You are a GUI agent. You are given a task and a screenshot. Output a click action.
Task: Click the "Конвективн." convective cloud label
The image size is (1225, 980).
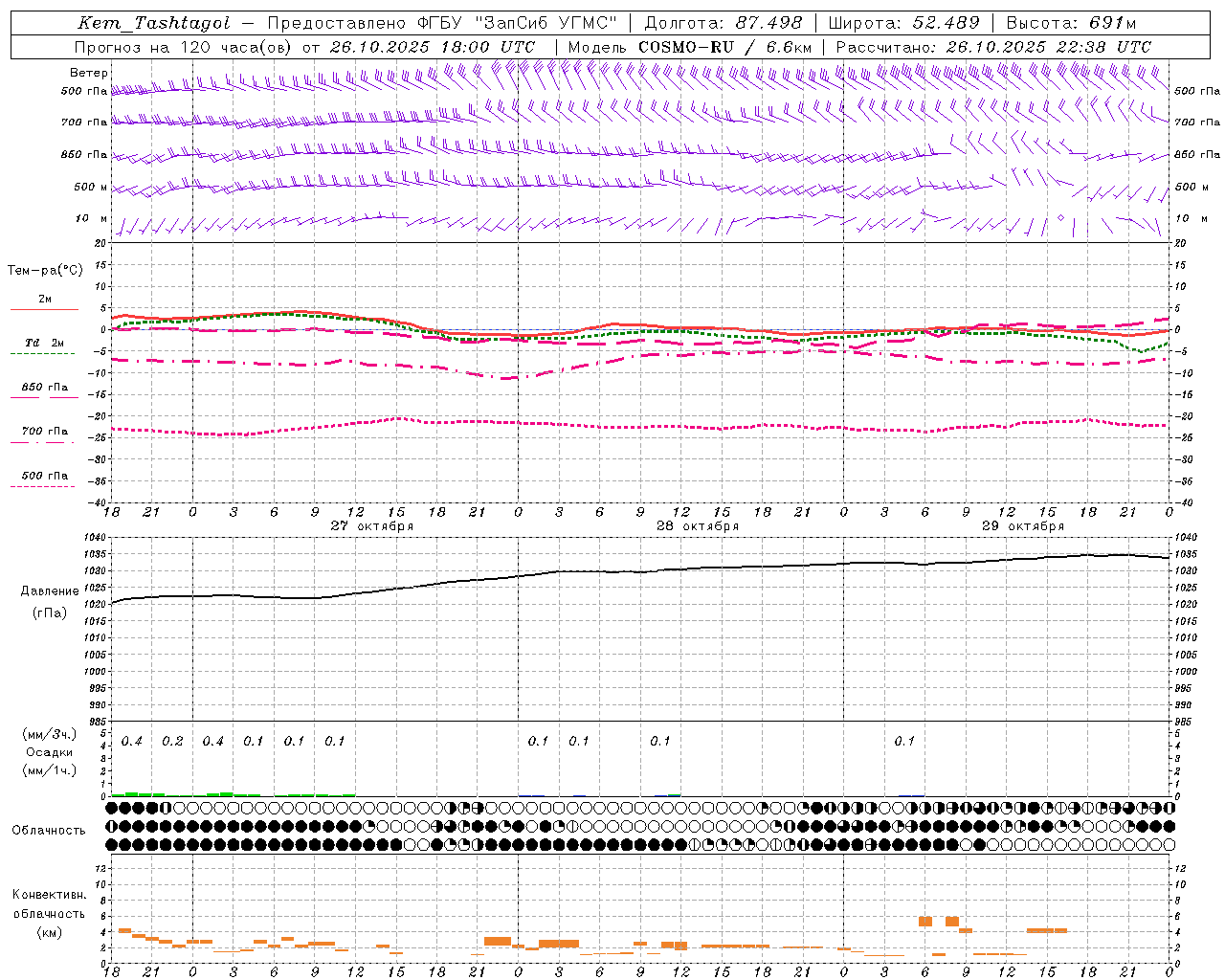coord(50,895)
